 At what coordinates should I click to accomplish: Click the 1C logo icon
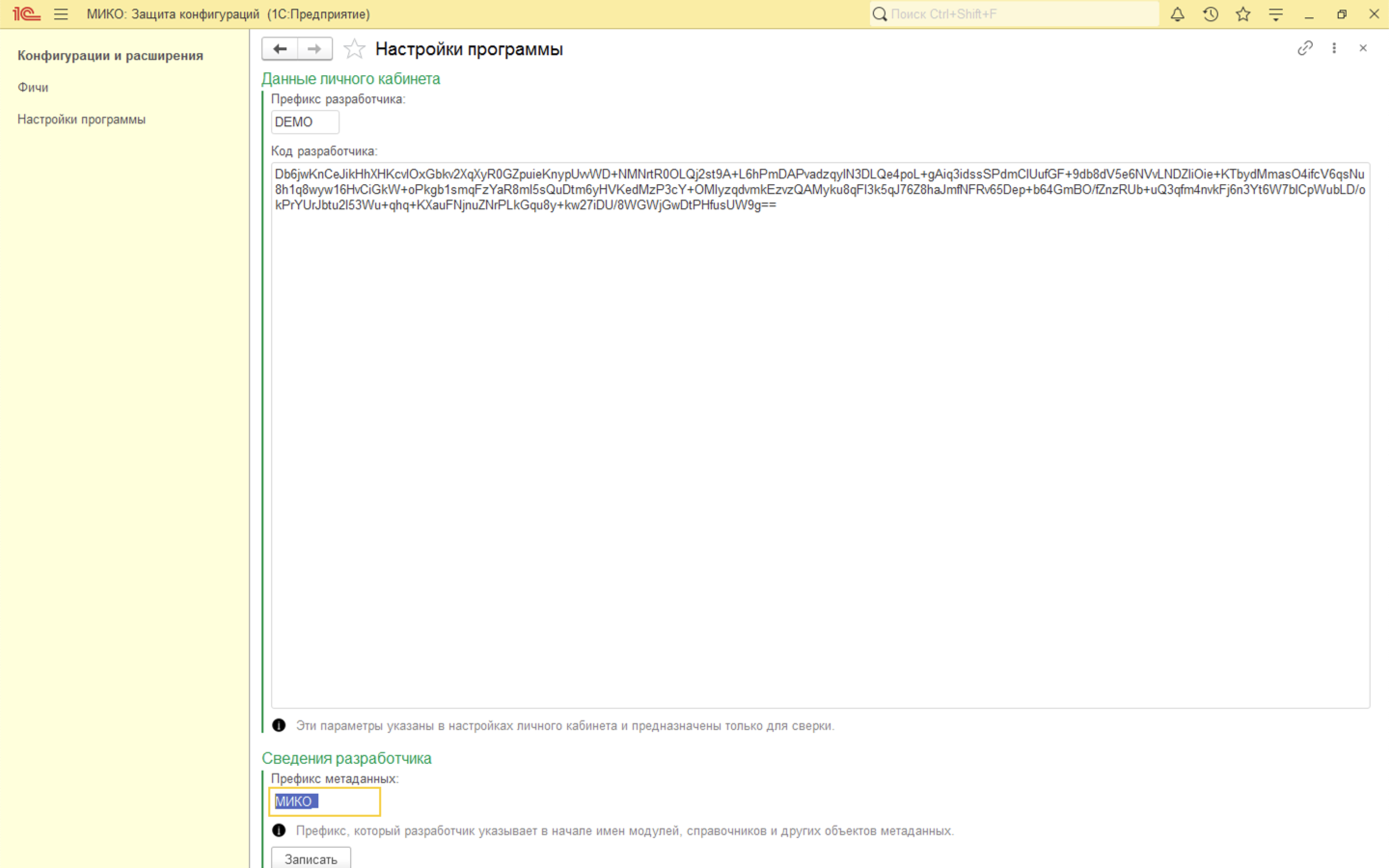[27, 14]
